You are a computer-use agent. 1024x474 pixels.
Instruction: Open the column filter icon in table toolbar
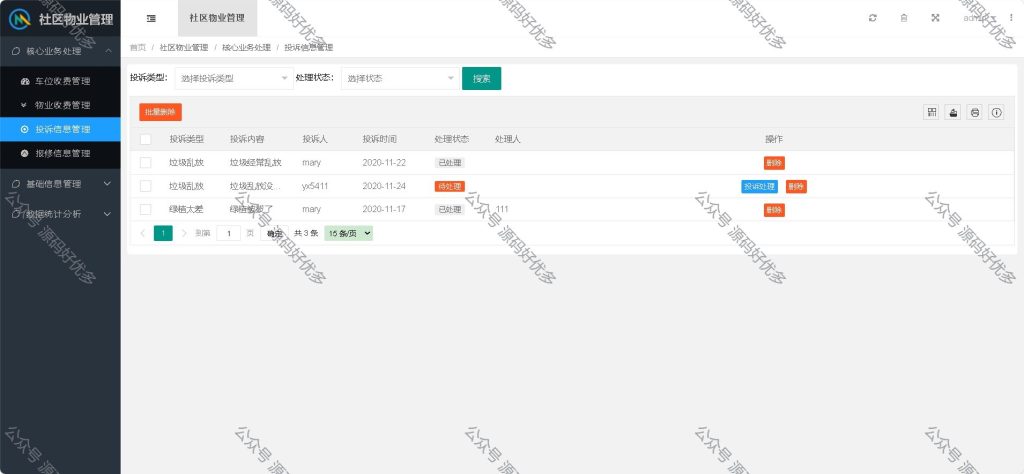point(931,112)
